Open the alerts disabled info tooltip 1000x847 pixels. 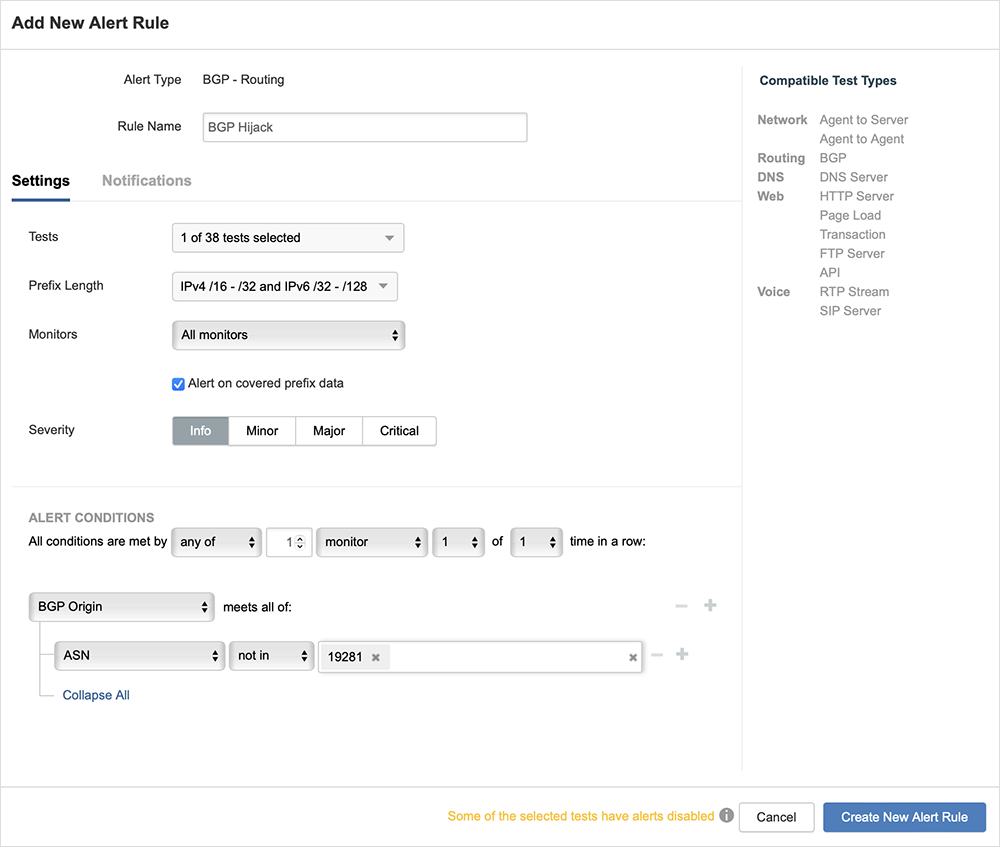click(x=726, y=816)
